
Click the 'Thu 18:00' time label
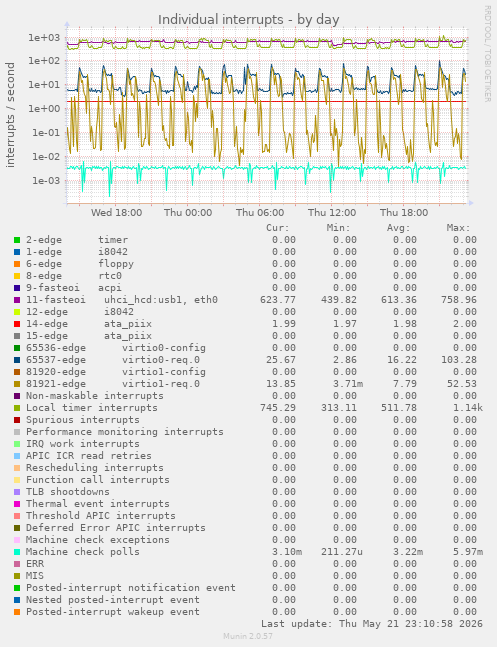[404, 213]
